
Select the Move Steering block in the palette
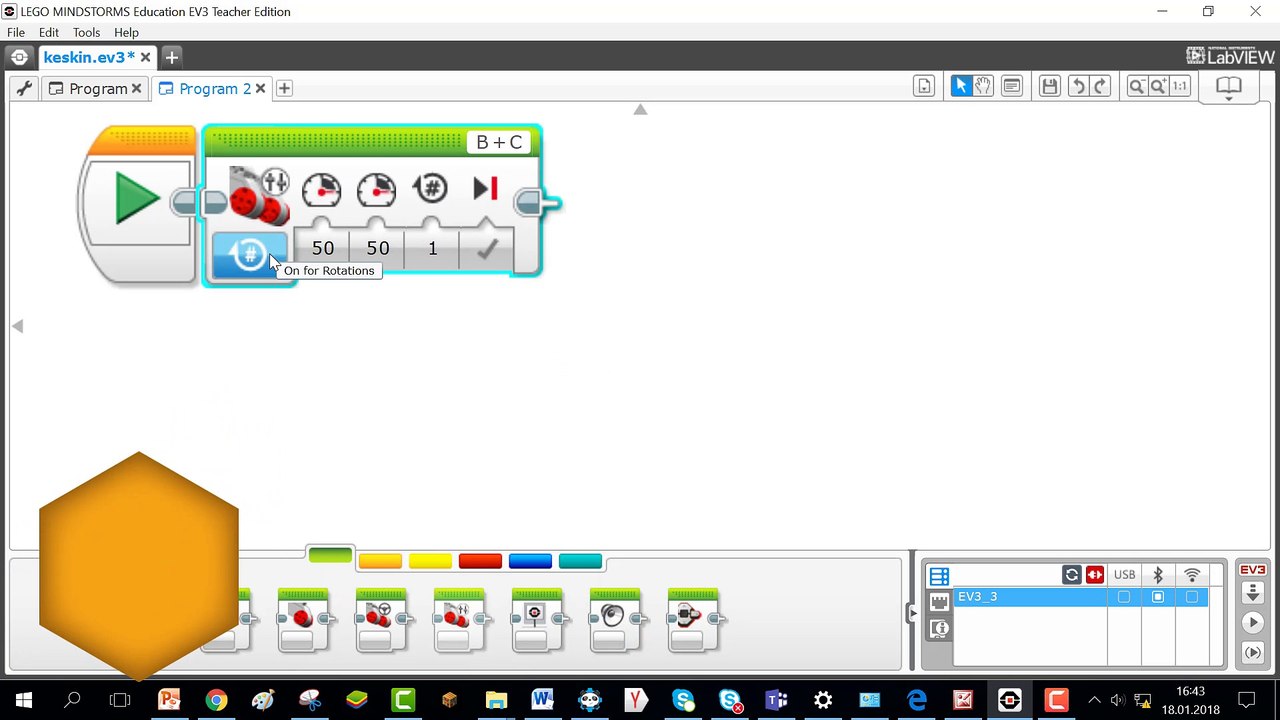pyautogui.click(x=381, y=620)
